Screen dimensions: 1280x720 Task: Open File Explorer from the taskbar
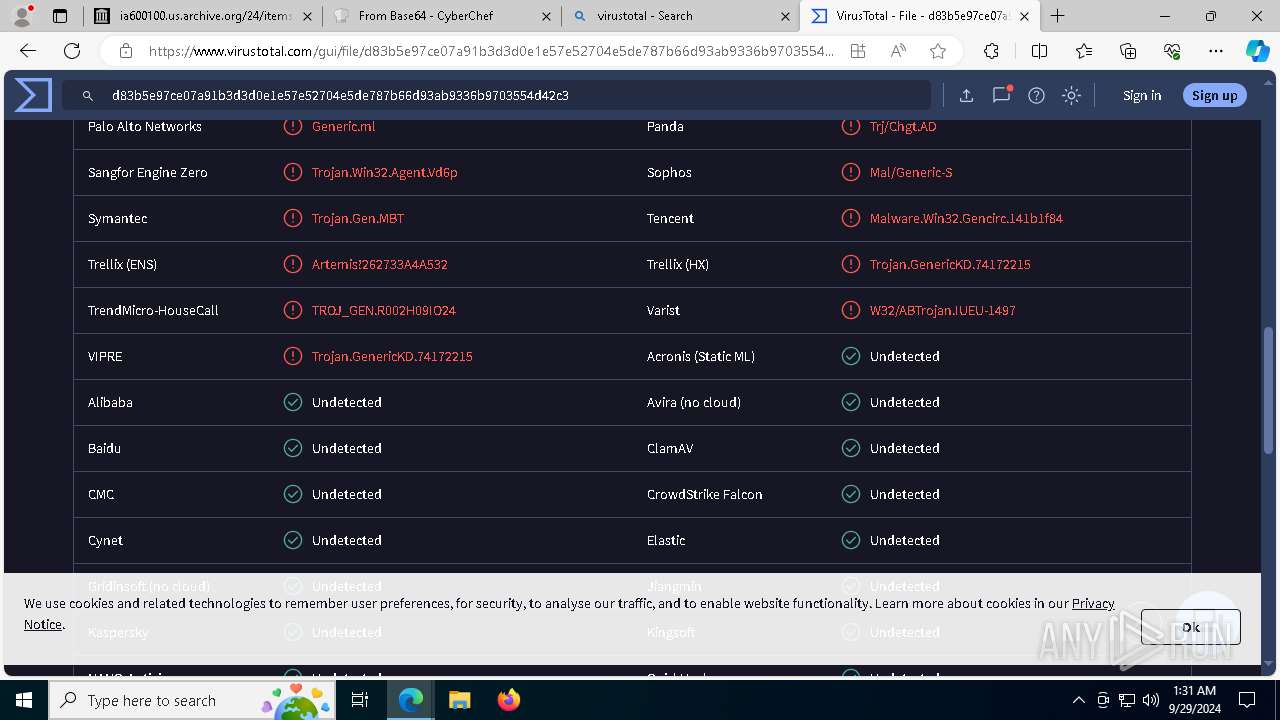point(459,700)
